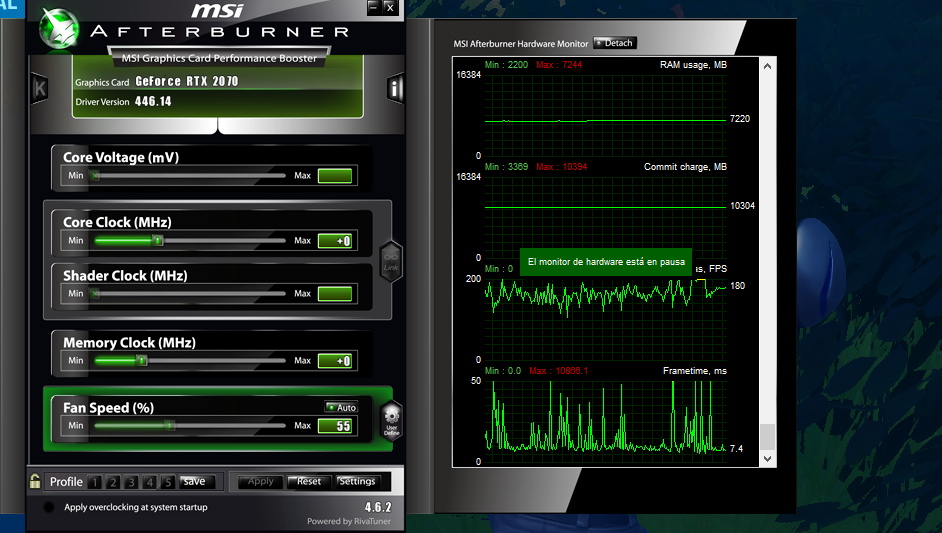
Task: Close the Afterburner window
Action: [x=390, y=8]
